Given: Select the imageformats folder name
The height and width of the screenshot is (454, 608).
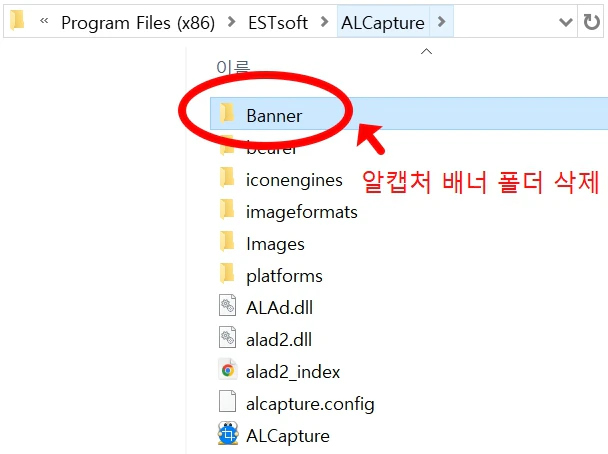Looking at the screenshot, I should coord(302,212).
